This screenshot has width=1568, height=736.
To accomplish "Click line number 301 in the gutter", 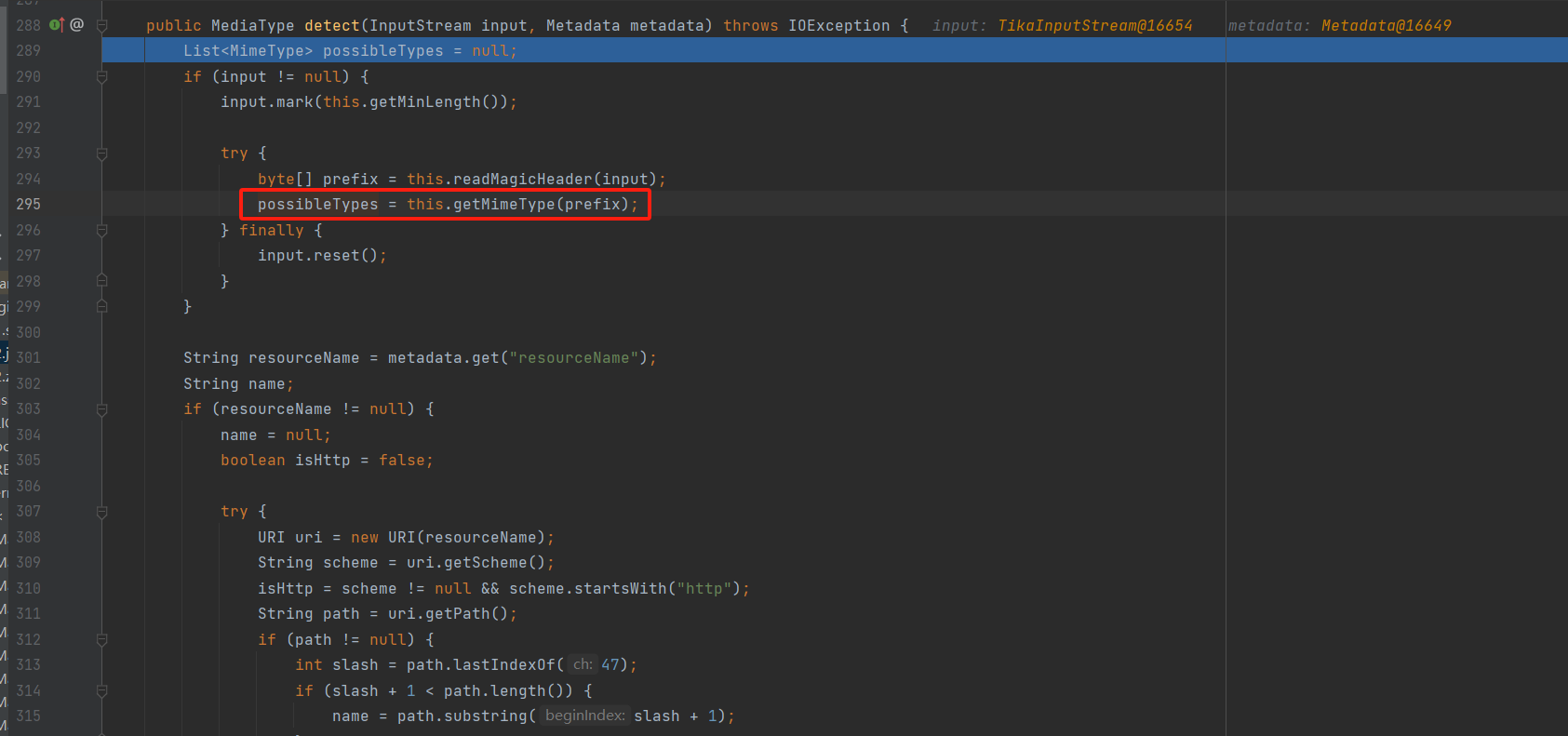I will (x=28, y=357).
